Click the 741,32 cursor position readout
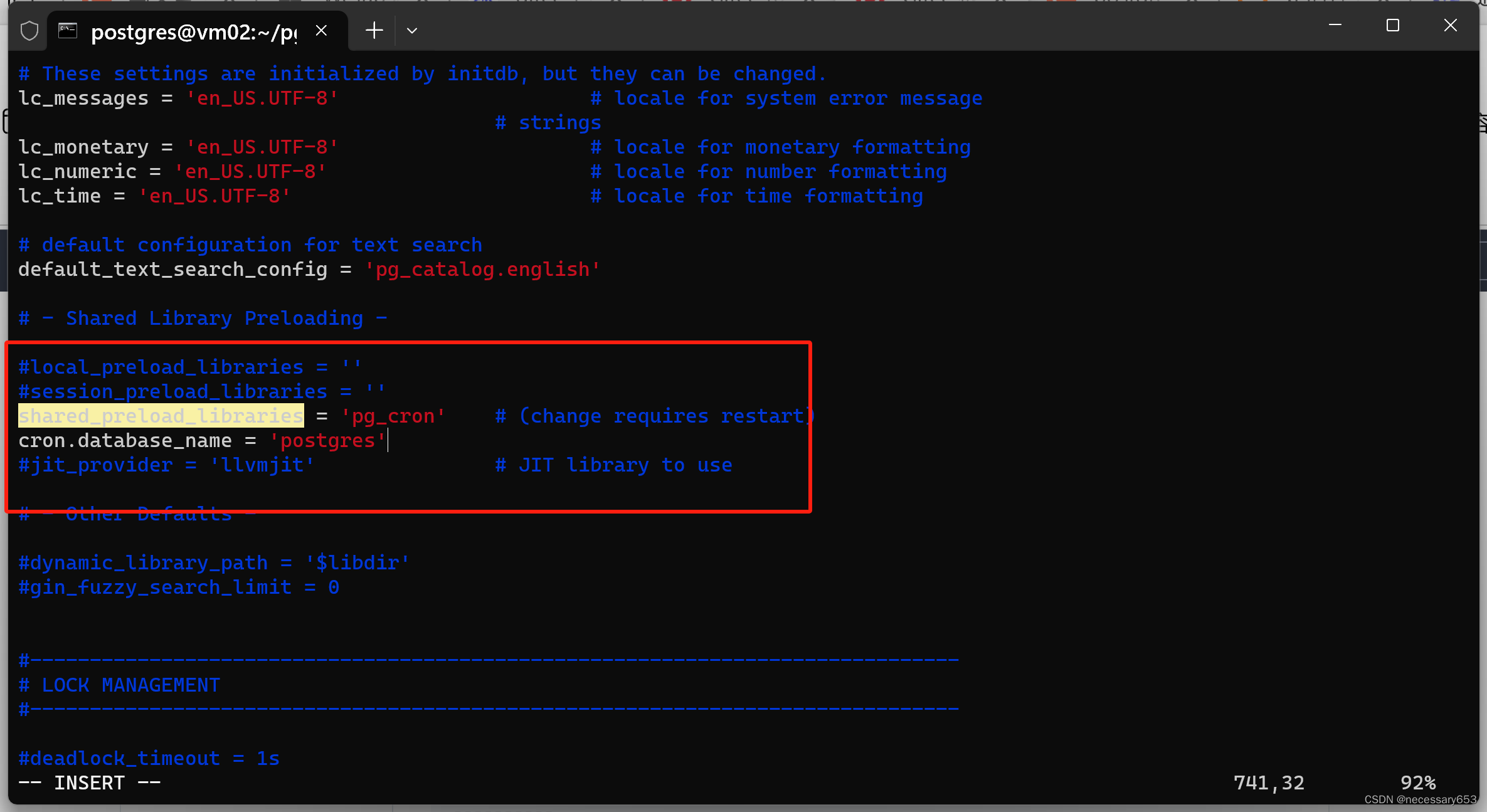This screenshot has height=812, width=1487. point(1269,782)
